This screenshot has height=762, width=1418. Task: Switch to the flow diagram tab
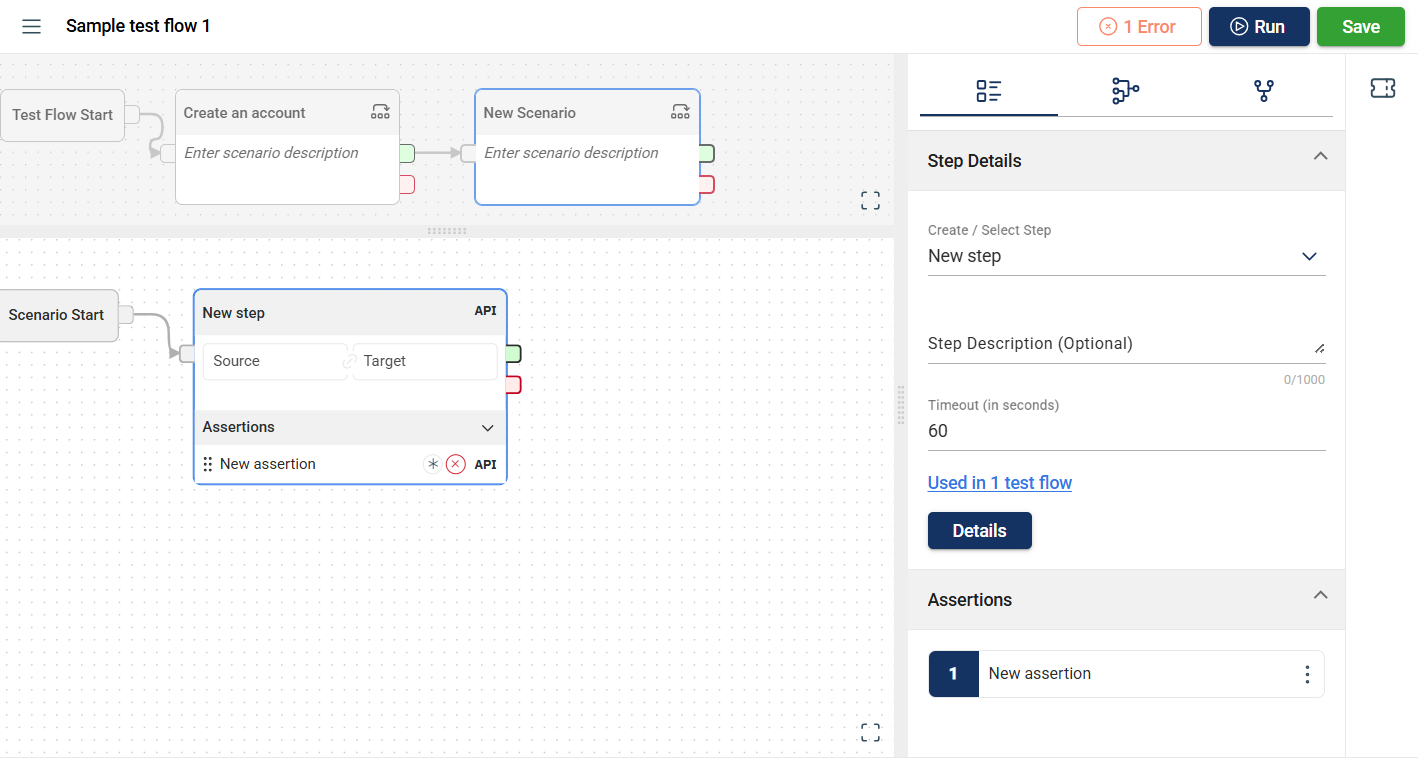point(1125,92)
